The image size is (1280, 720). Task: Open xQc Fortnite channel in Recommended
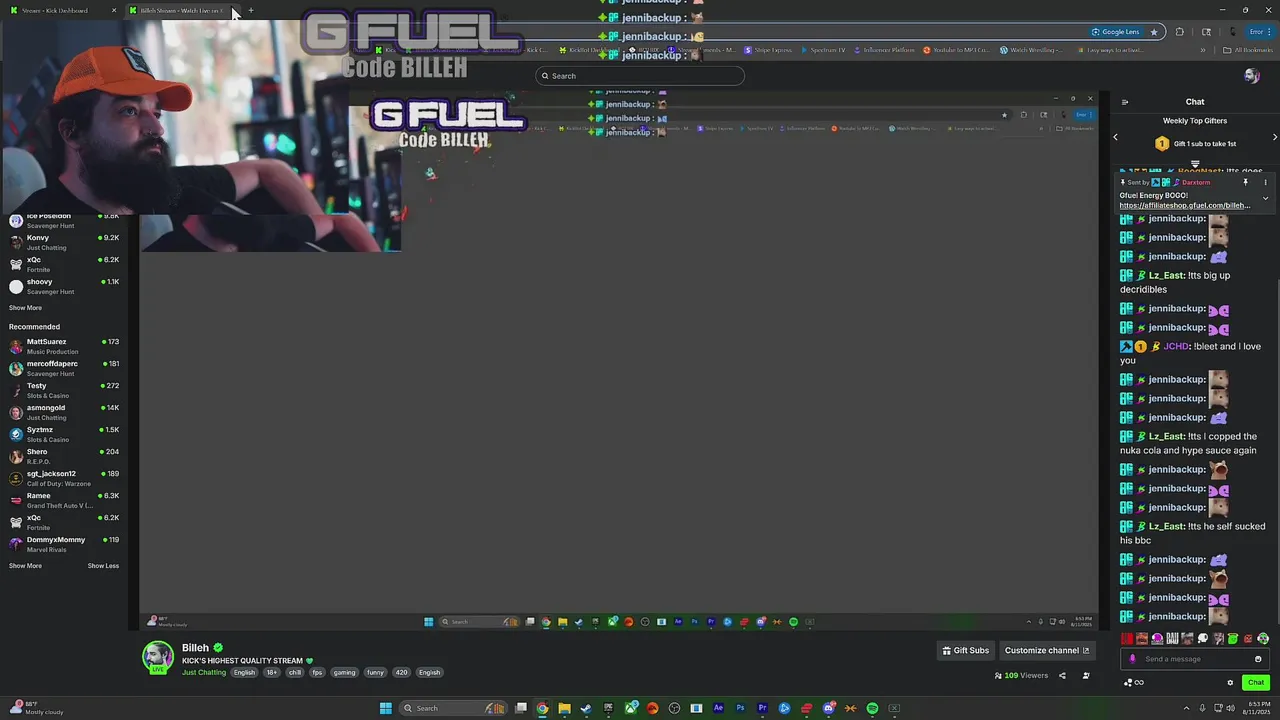click(64, 522)
